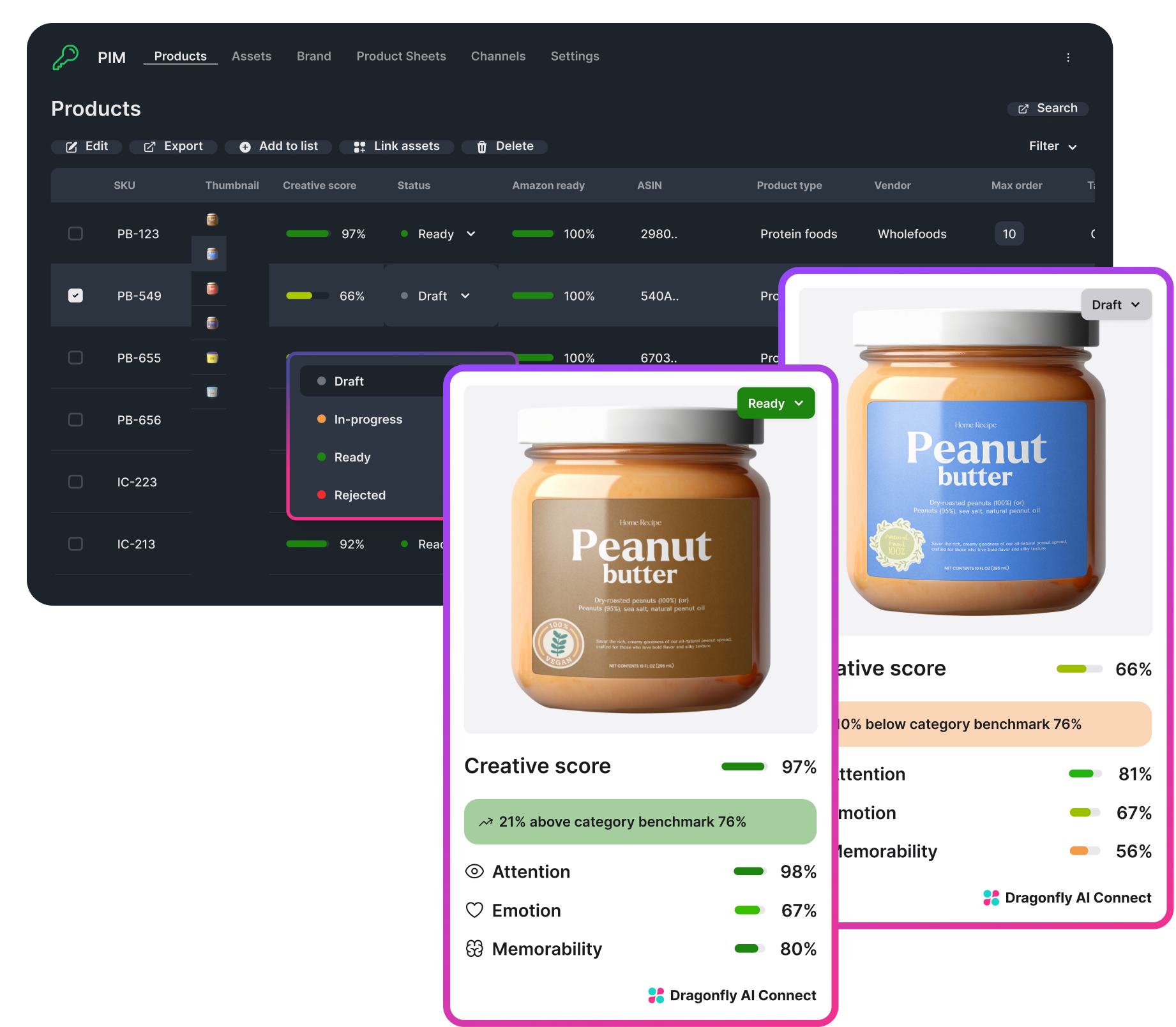
Task: Click Dragonfly logo on the Draft card
Action: (x=991, y=897)
